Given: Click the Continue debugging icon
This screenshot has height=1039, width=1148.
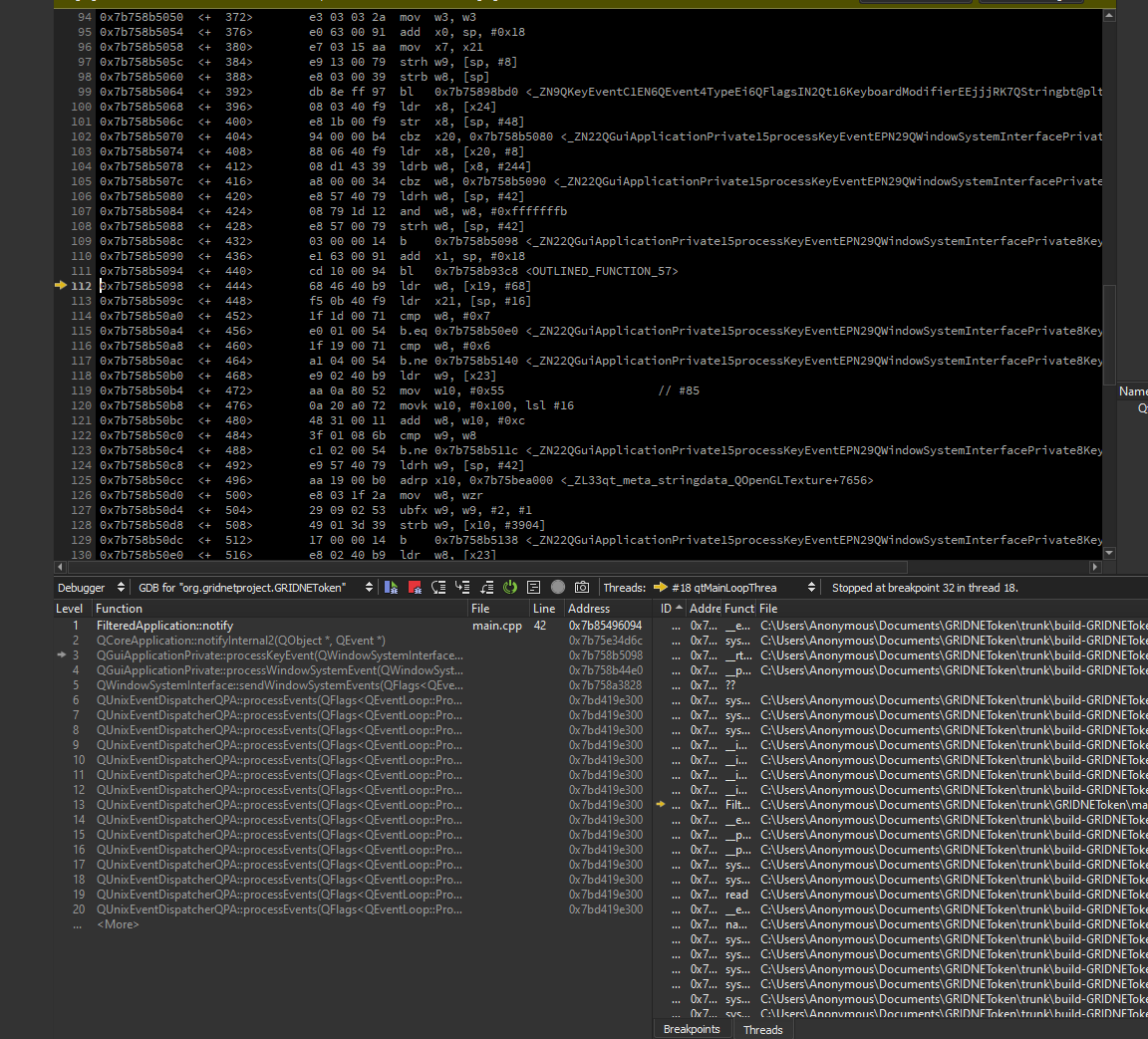Looking at the screenshot, I should tap(391, 588).
